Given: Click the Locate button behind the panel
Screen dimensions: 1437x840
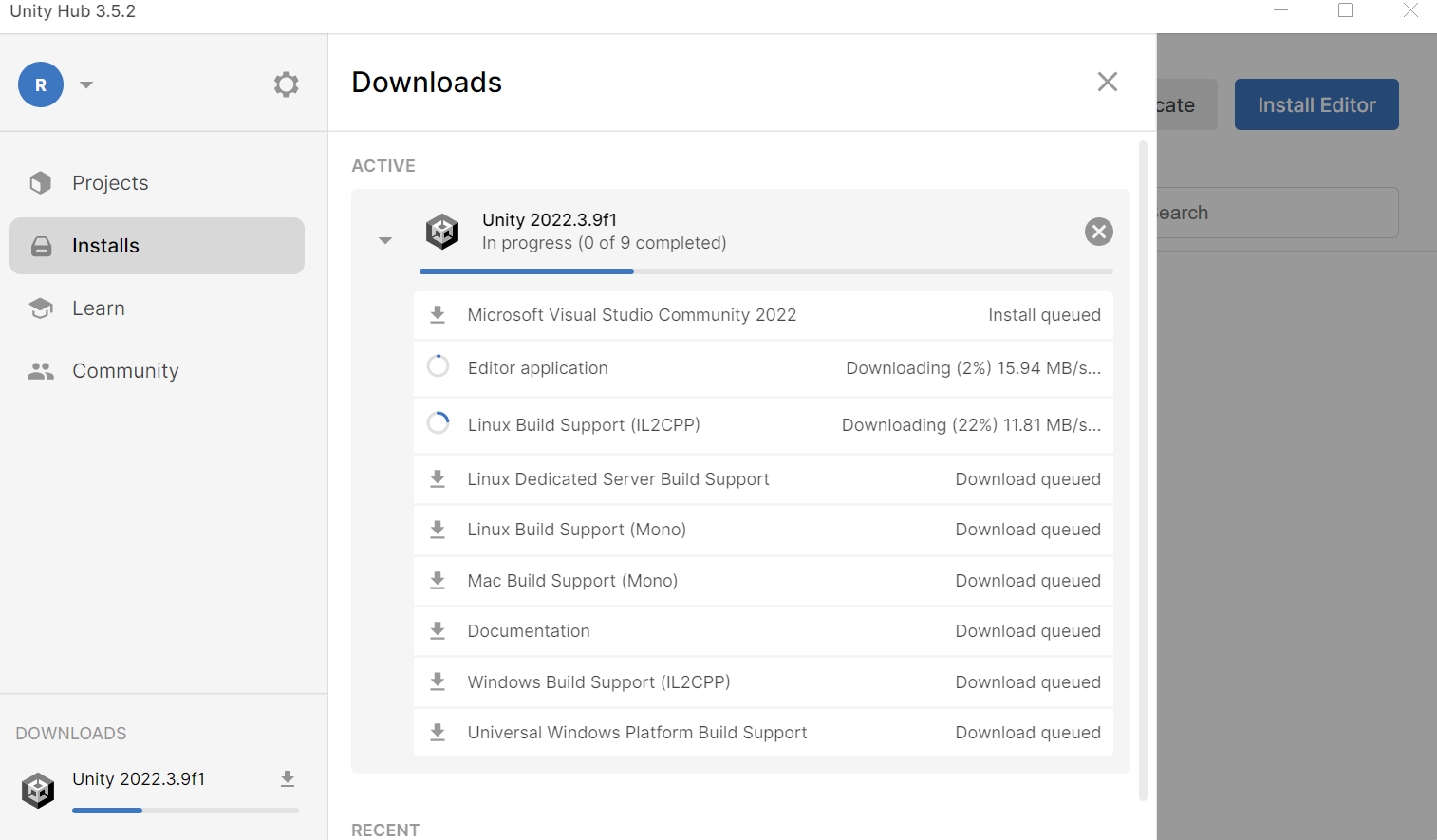Looking at the screenshot, I should (x=1186, y=104).
